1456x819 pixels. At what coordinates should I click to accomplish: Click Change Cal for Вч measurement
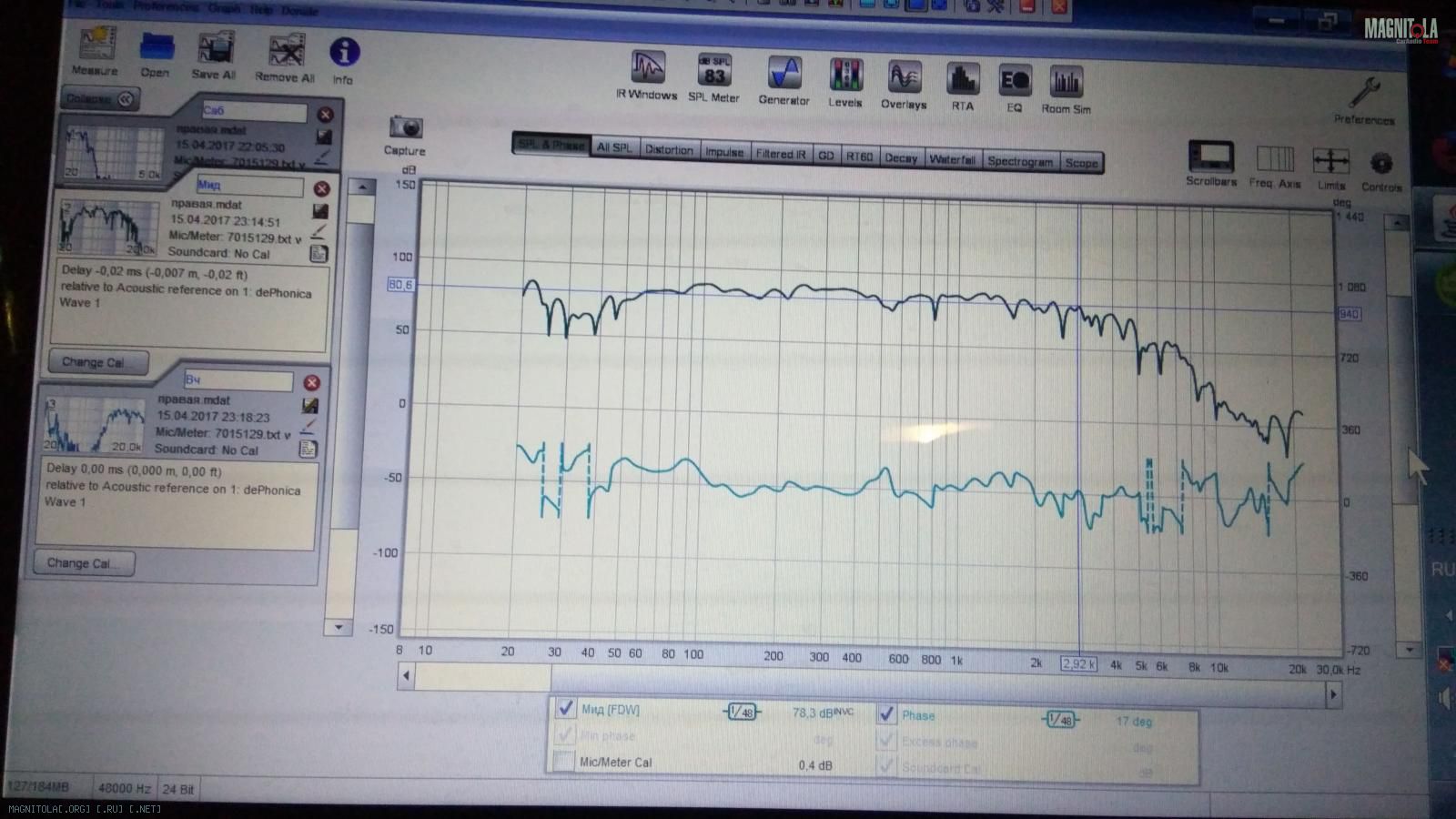coord(85,563)
